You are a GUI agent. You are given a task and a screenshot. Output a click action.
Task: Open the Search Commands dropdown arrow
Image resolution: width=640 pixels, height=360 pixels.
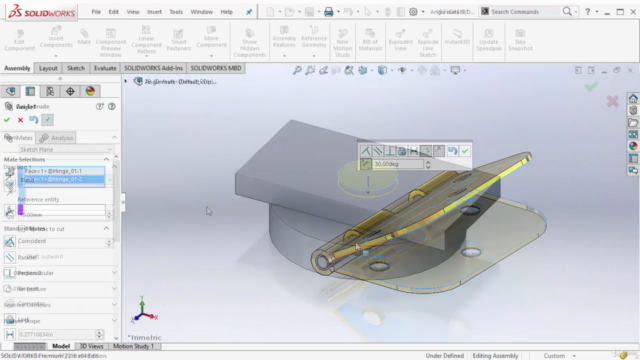click(576, 12)
